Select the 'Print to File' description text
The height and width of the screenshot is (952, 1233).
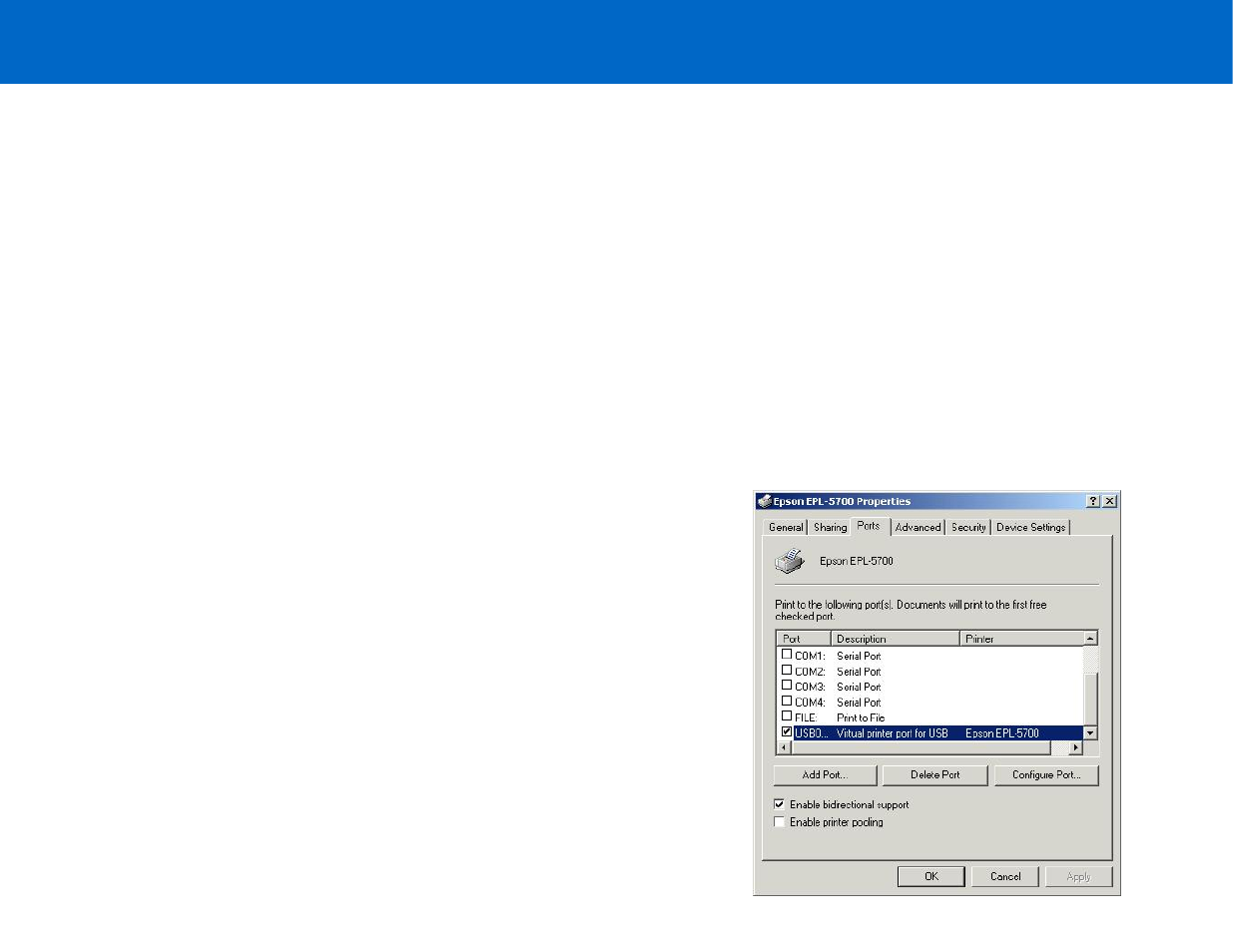pyautogui.click(x=861, y=717)
